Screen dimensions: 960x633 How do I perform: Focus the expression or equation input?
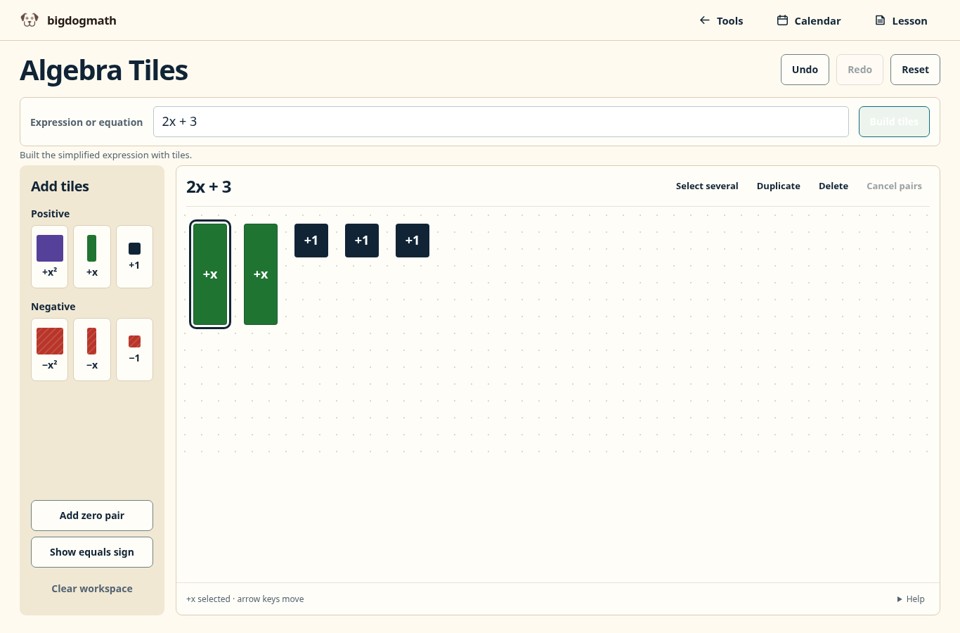point(501,122)
